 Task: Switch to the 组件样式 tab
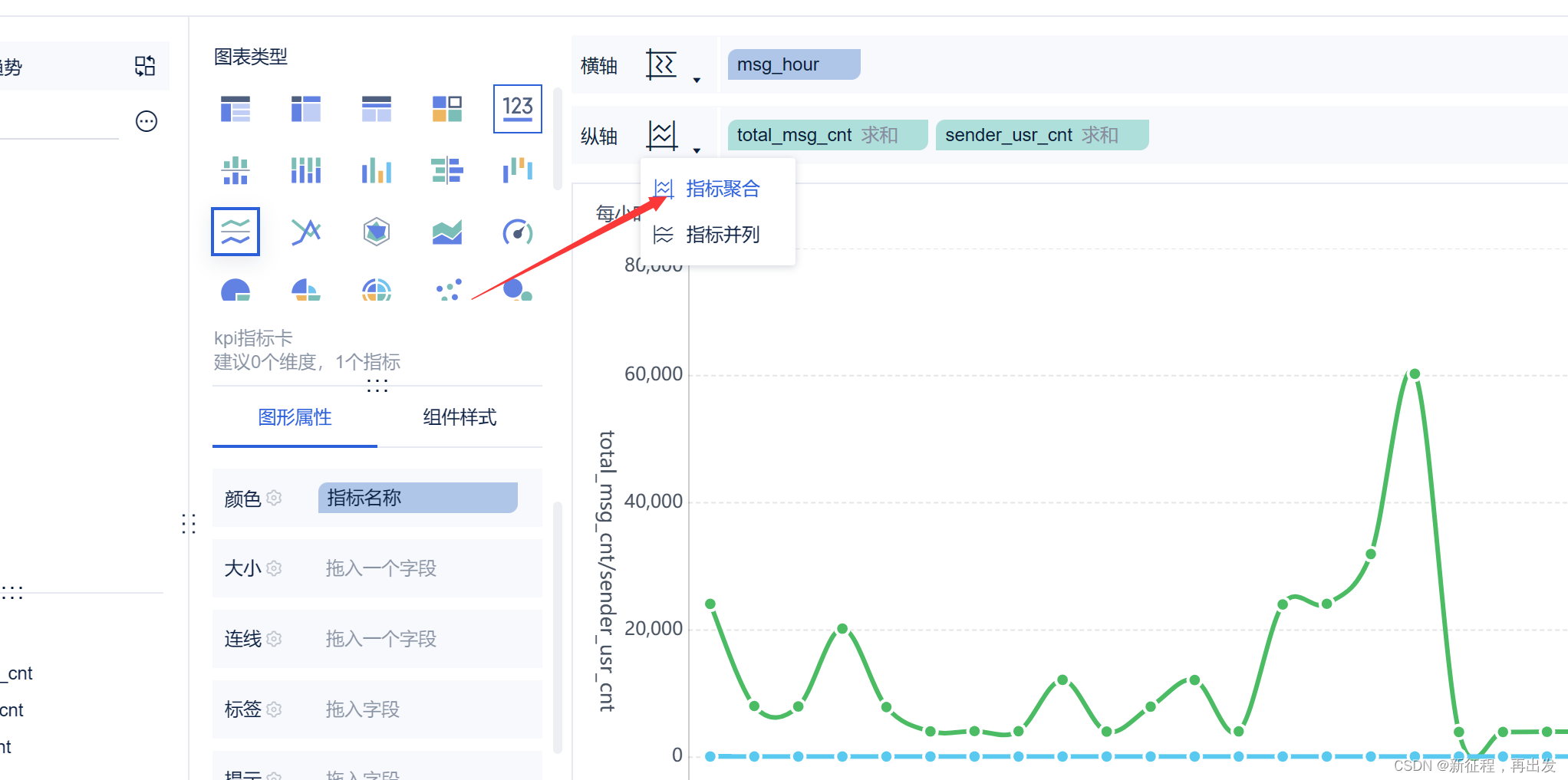click(x=460, y=417)
